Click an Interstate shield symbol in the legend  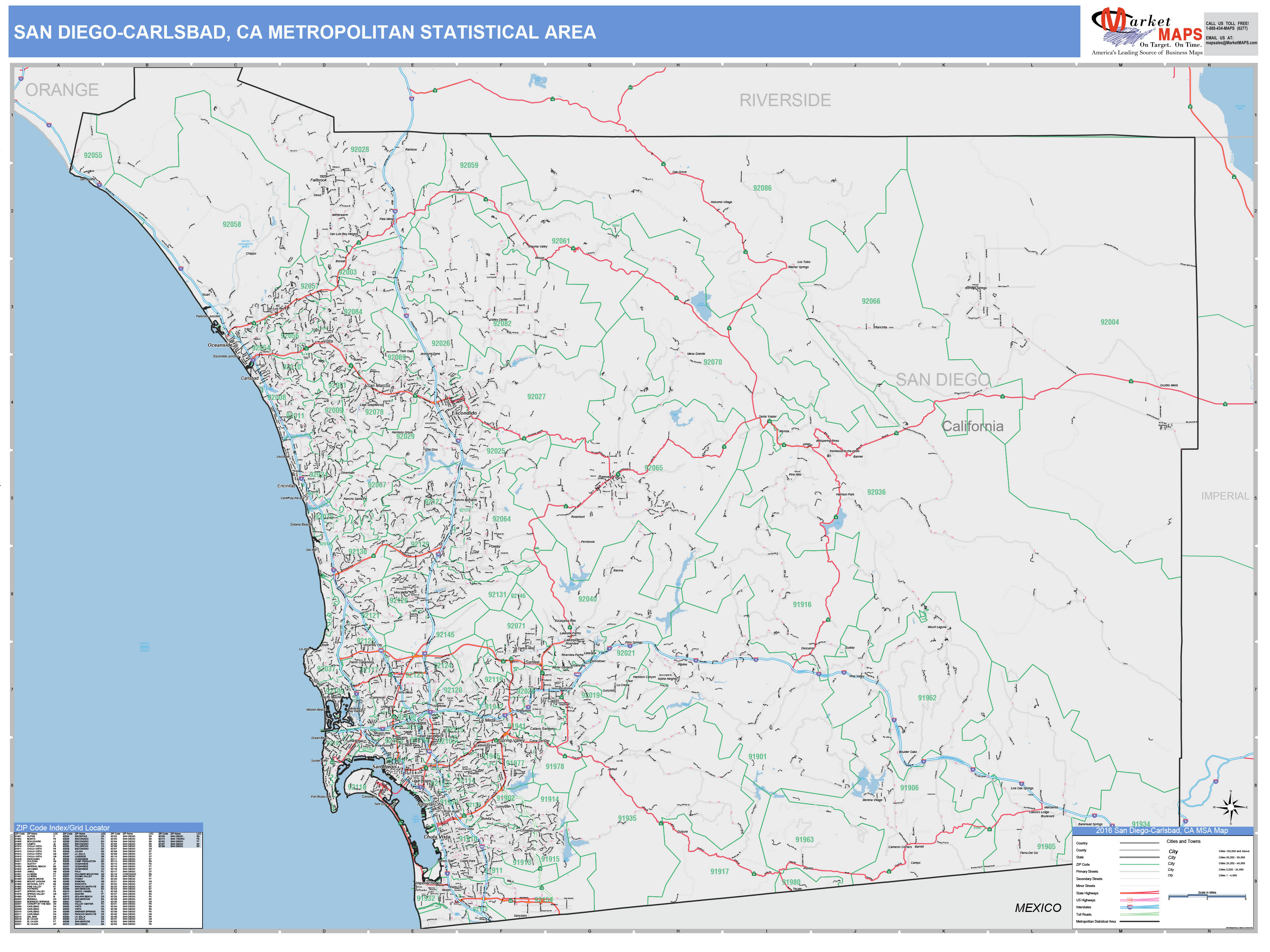click(1130, 907)
